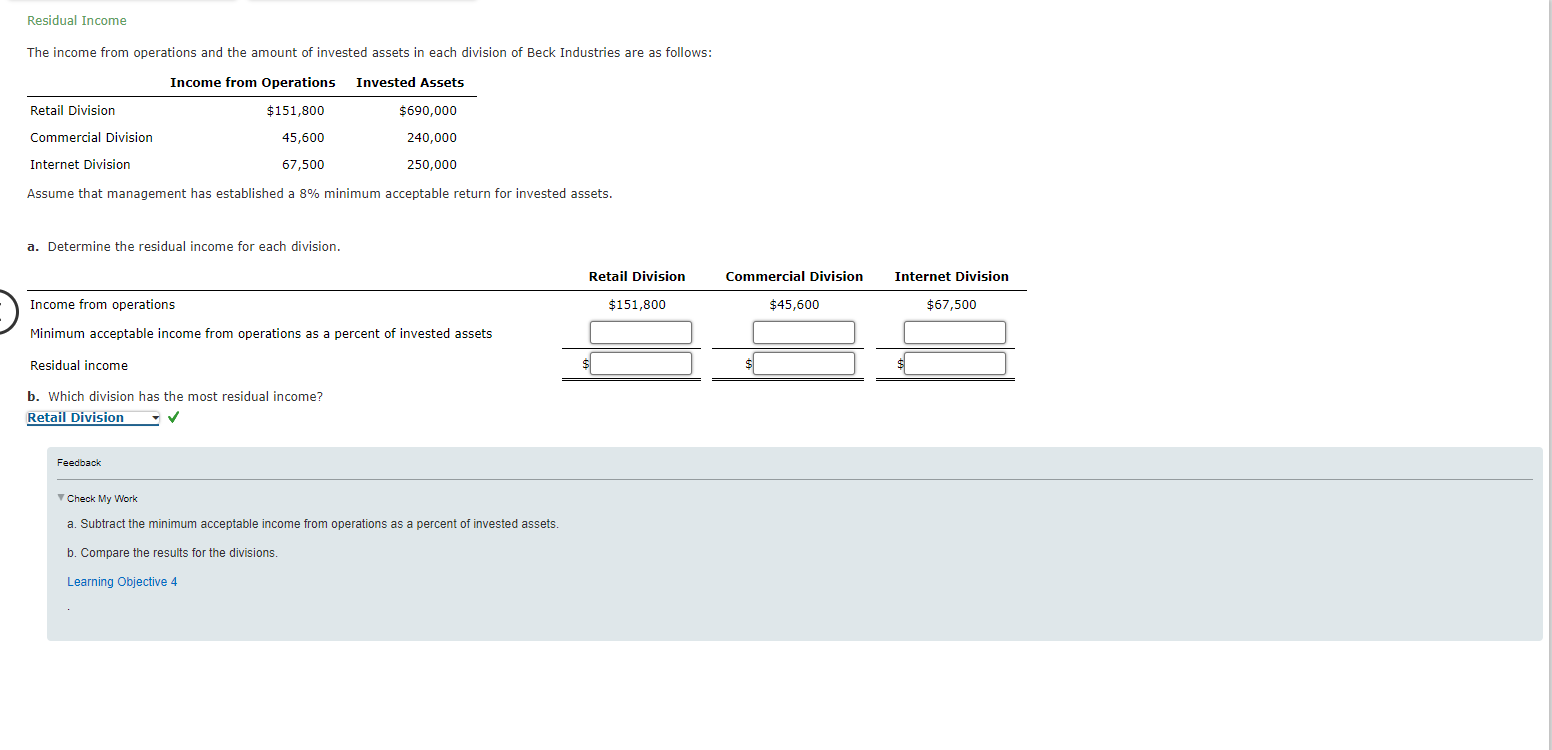
Task: Click Commercial Division residual income field
Action: [803, 363]
